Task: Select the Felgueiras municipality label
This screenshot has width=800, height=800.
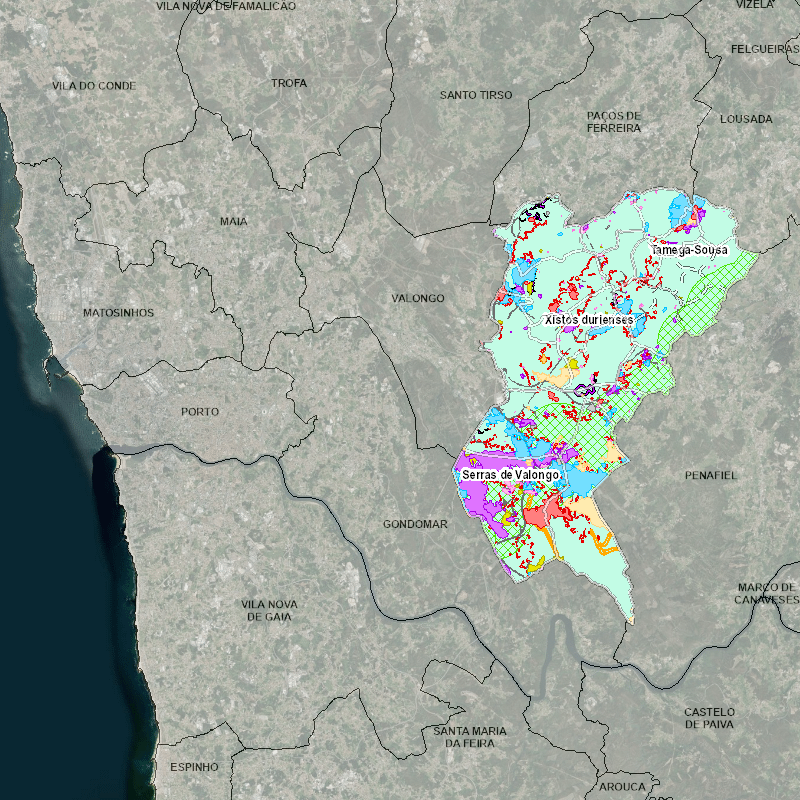Action: [764, 49]
